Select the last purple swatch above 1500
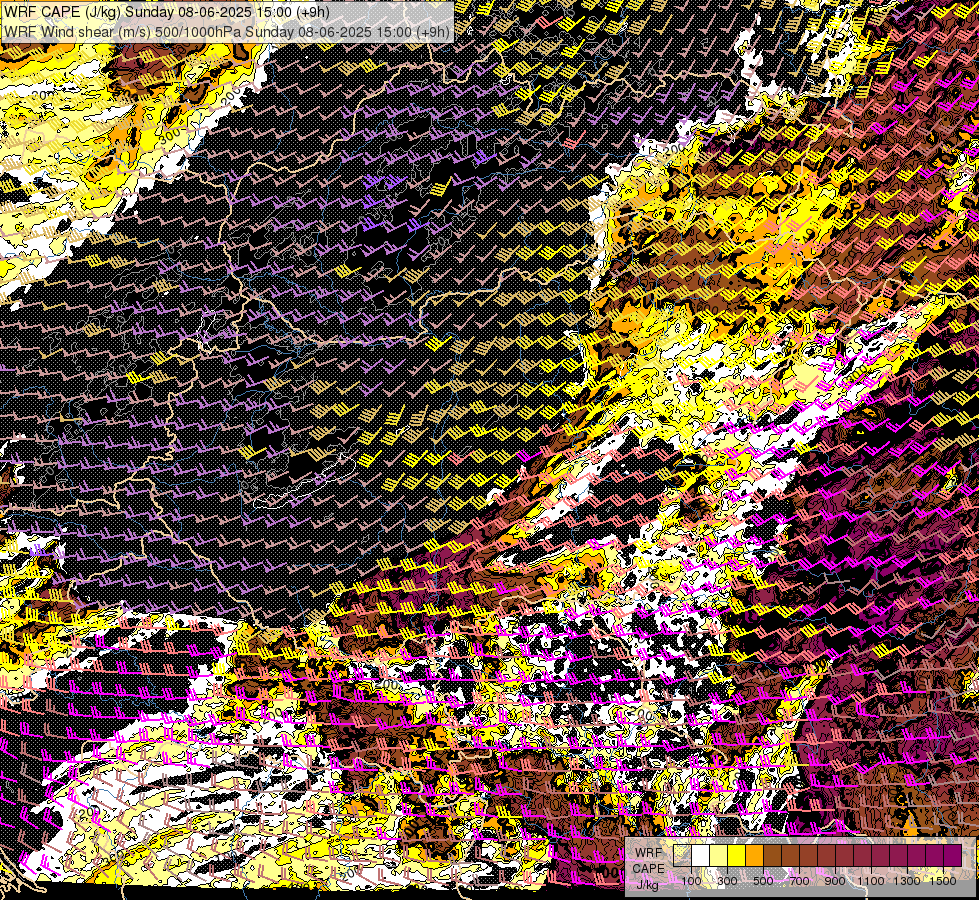979x900 pixels. [953, 855]
